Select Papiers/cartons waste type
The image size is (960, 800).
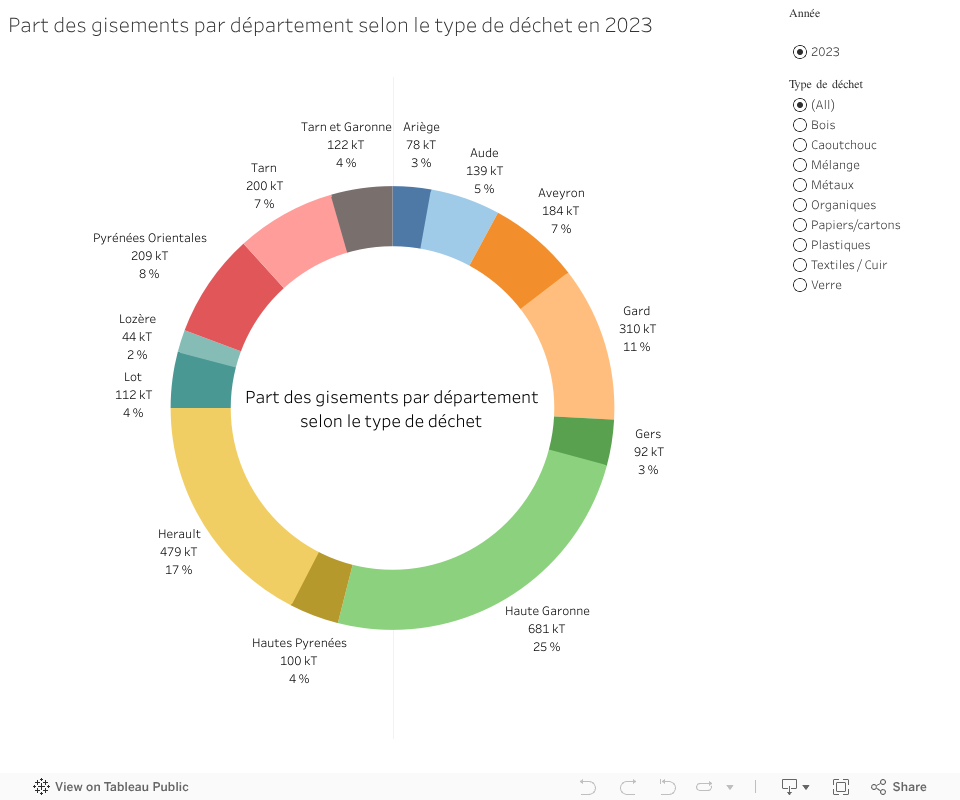tap(800, 225)
